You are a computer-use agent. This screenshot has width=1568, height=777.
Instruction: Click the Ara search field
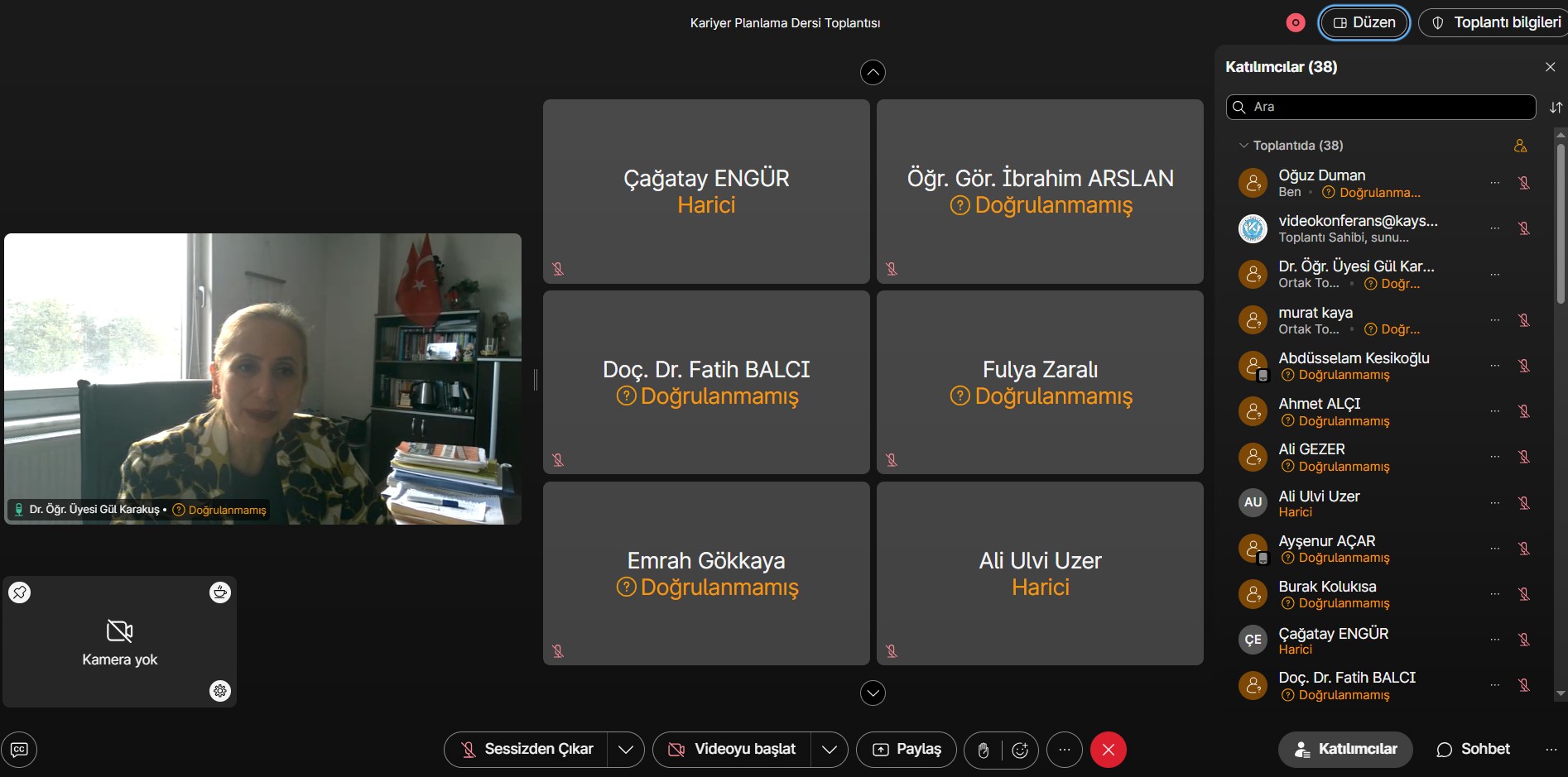pos(1383,108)
